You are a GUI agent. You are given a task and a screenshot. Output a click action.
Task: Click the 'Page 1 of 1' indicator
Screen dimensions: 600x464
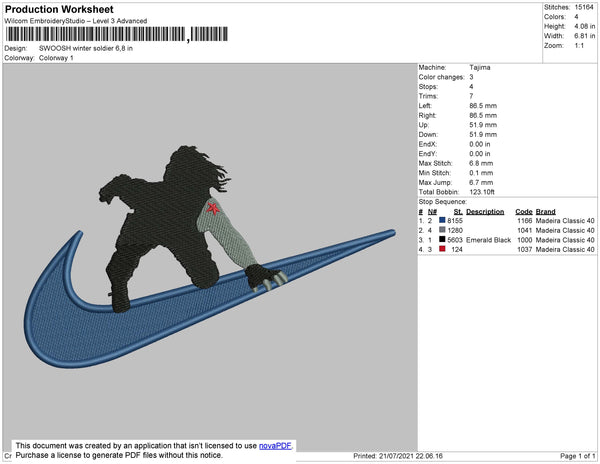[x=578, y=456]
